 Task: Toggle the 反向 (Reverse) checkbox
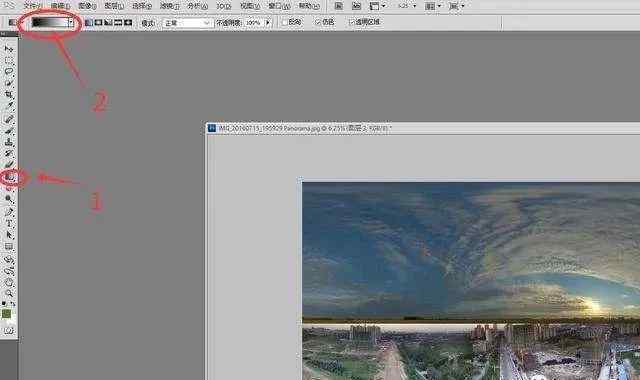pos(284,22)
